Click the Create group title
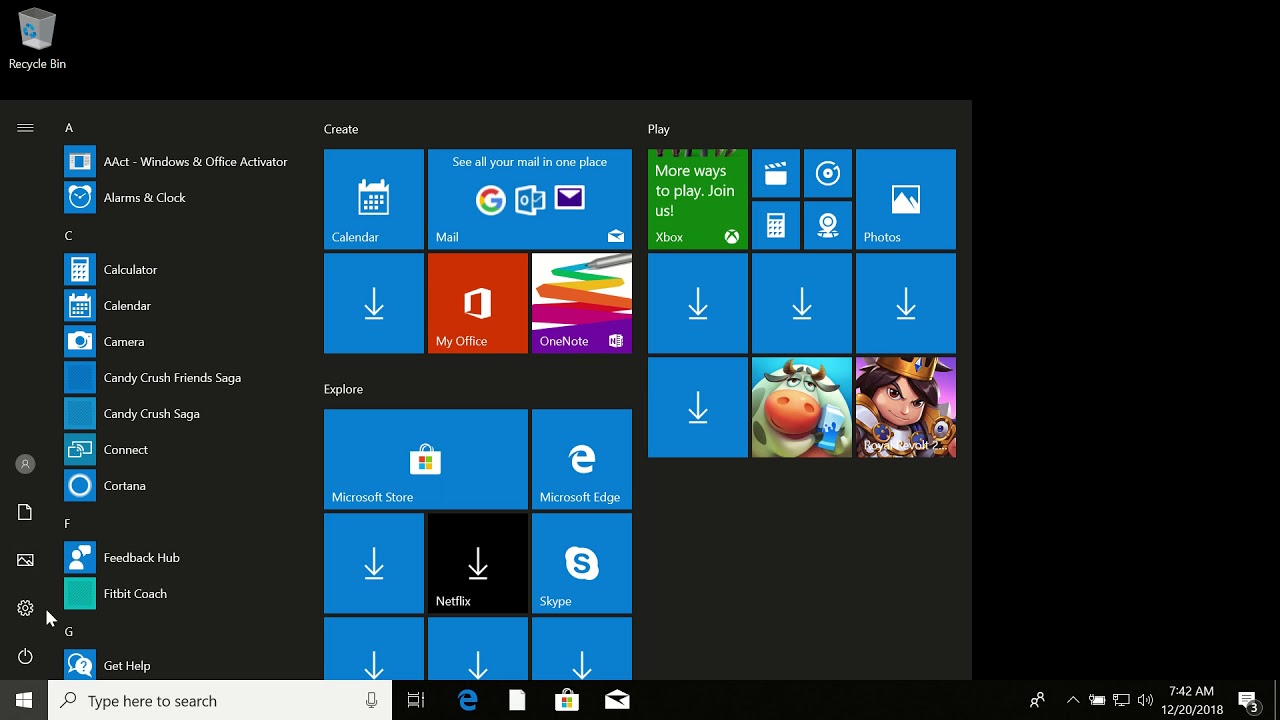 [341, 129]
